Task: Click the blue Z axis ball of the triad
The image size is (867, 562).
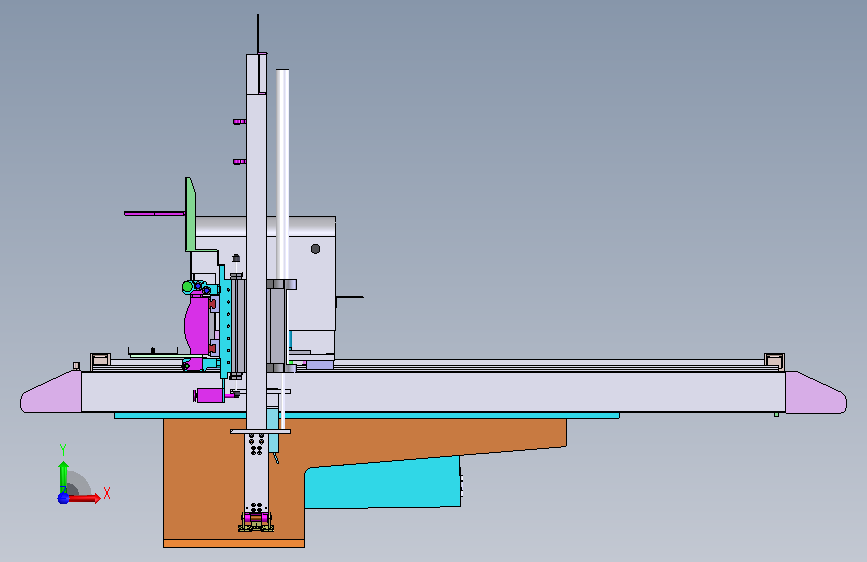Action: pyautogui.click(x=64, y=498)
